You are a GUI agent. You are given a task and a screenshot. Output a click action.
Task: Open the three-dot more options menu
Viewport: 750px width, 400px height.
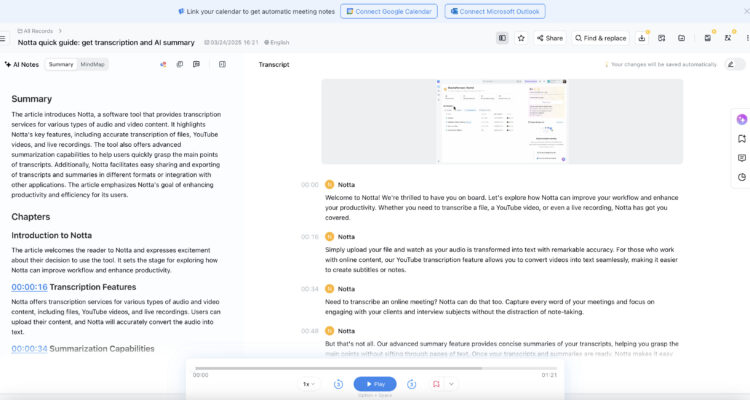(747, 38)
